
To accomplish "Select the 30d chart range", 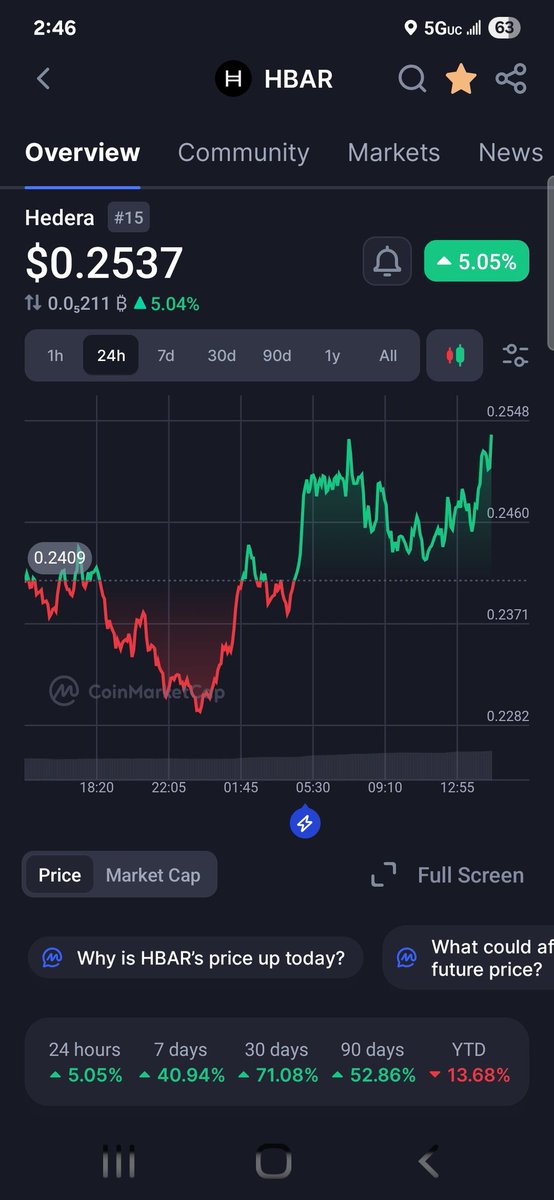I will click(x=221, y=355).
